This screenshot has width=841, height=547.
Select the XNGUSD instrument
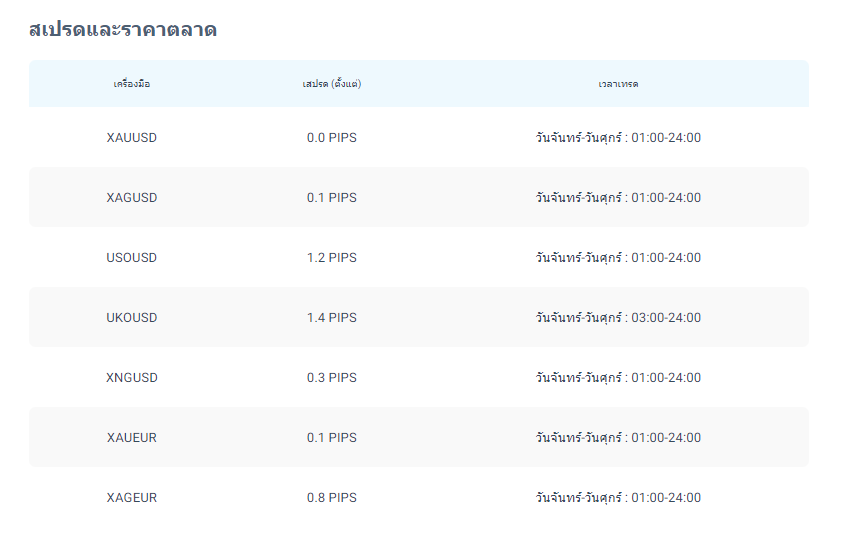click(x=132, y=378)
